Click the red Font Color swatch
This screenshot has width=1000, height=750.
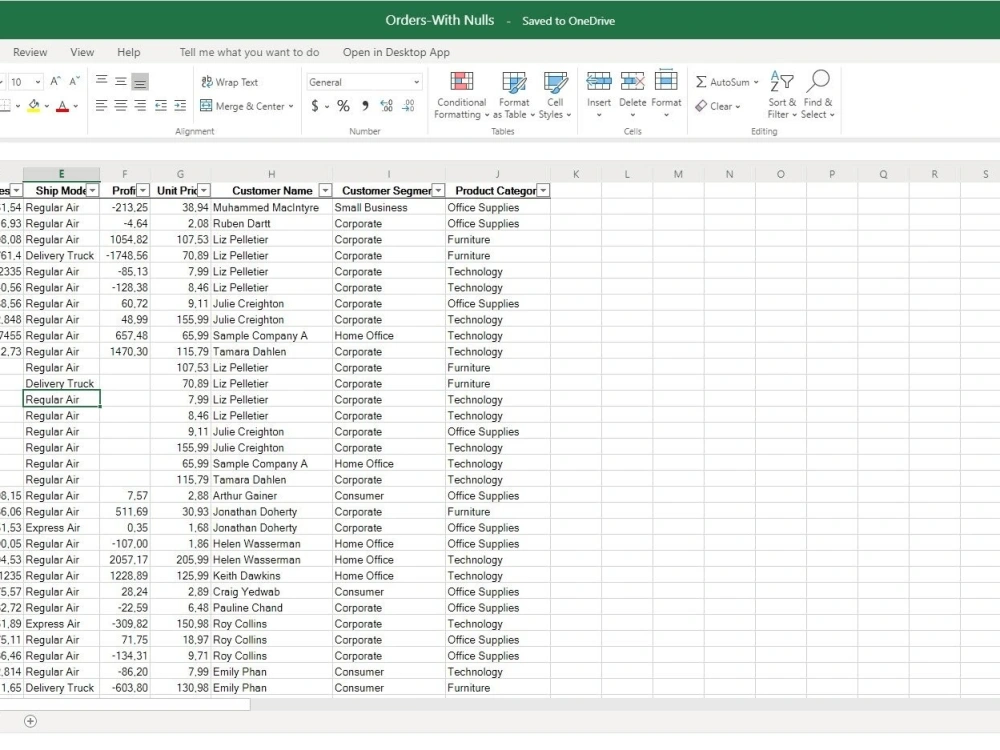(x=63, y=105)
